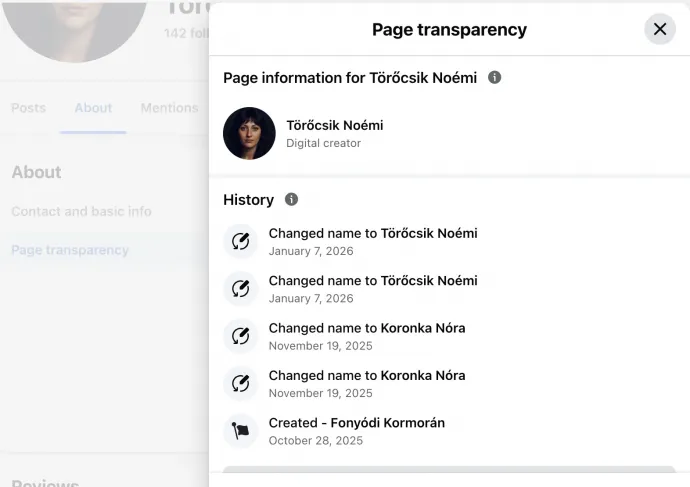The height and width of the screenshot is (487, 690).
Task: Open Contact and basic info section
Action: coord(81,211)
